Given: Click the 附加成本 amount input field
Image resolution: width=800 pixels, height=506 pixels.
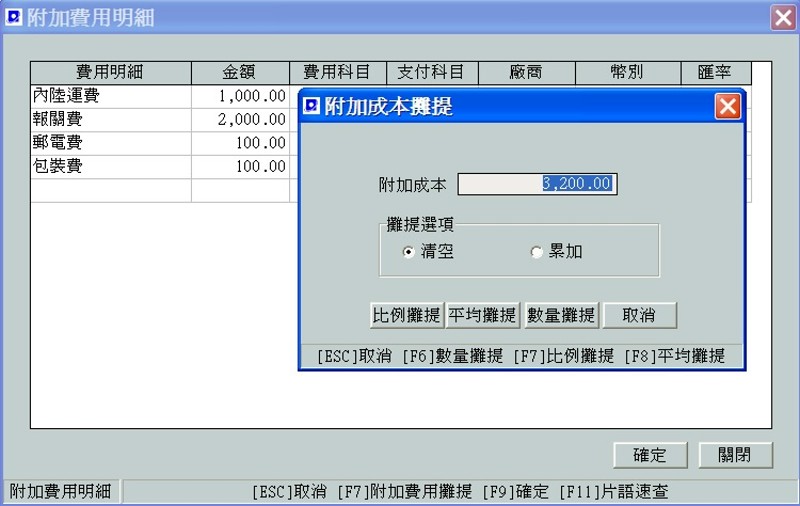Looking at the screenshot, I should [537, 184].
